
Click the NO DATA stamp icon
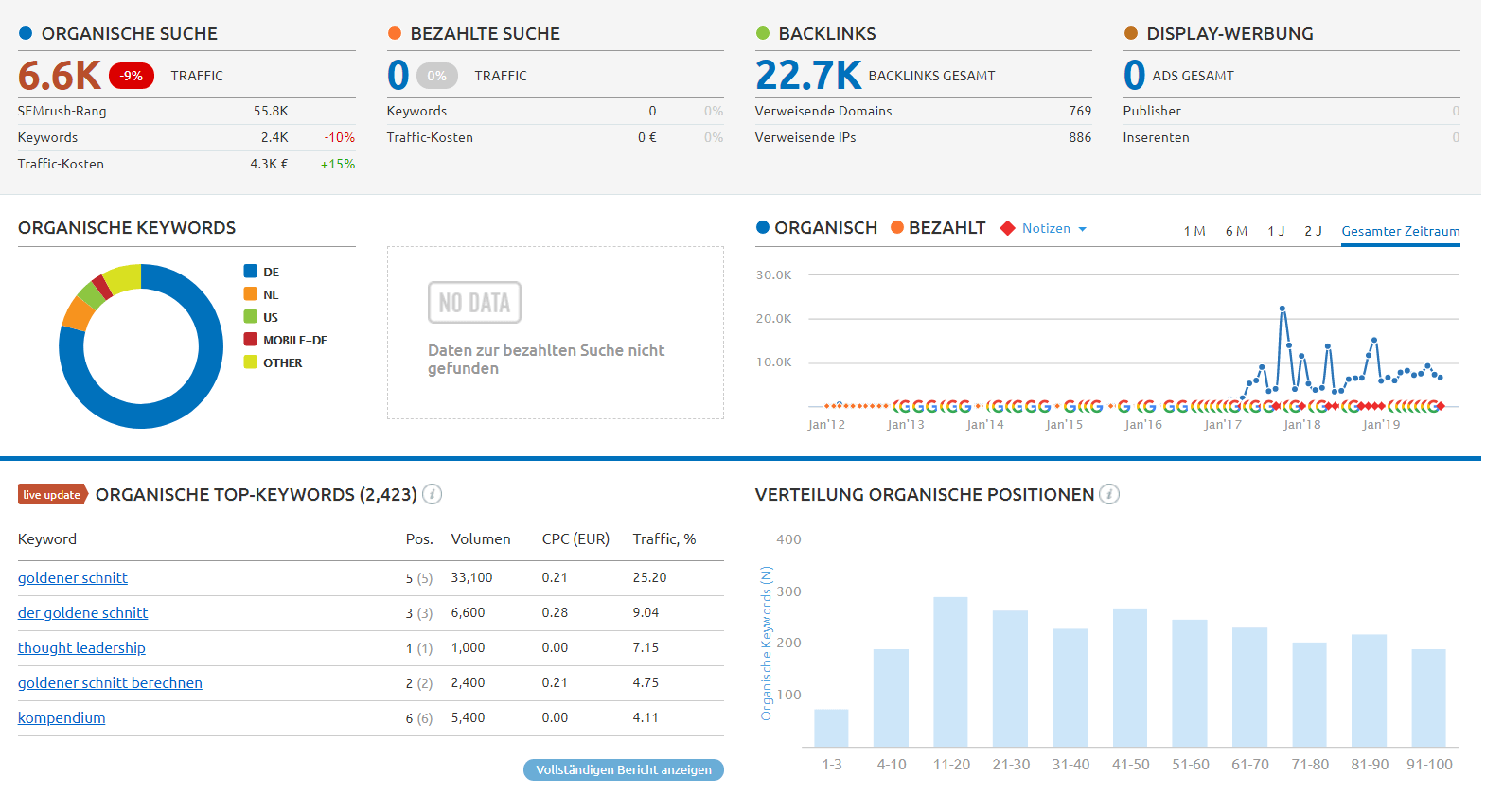(474, 303)
